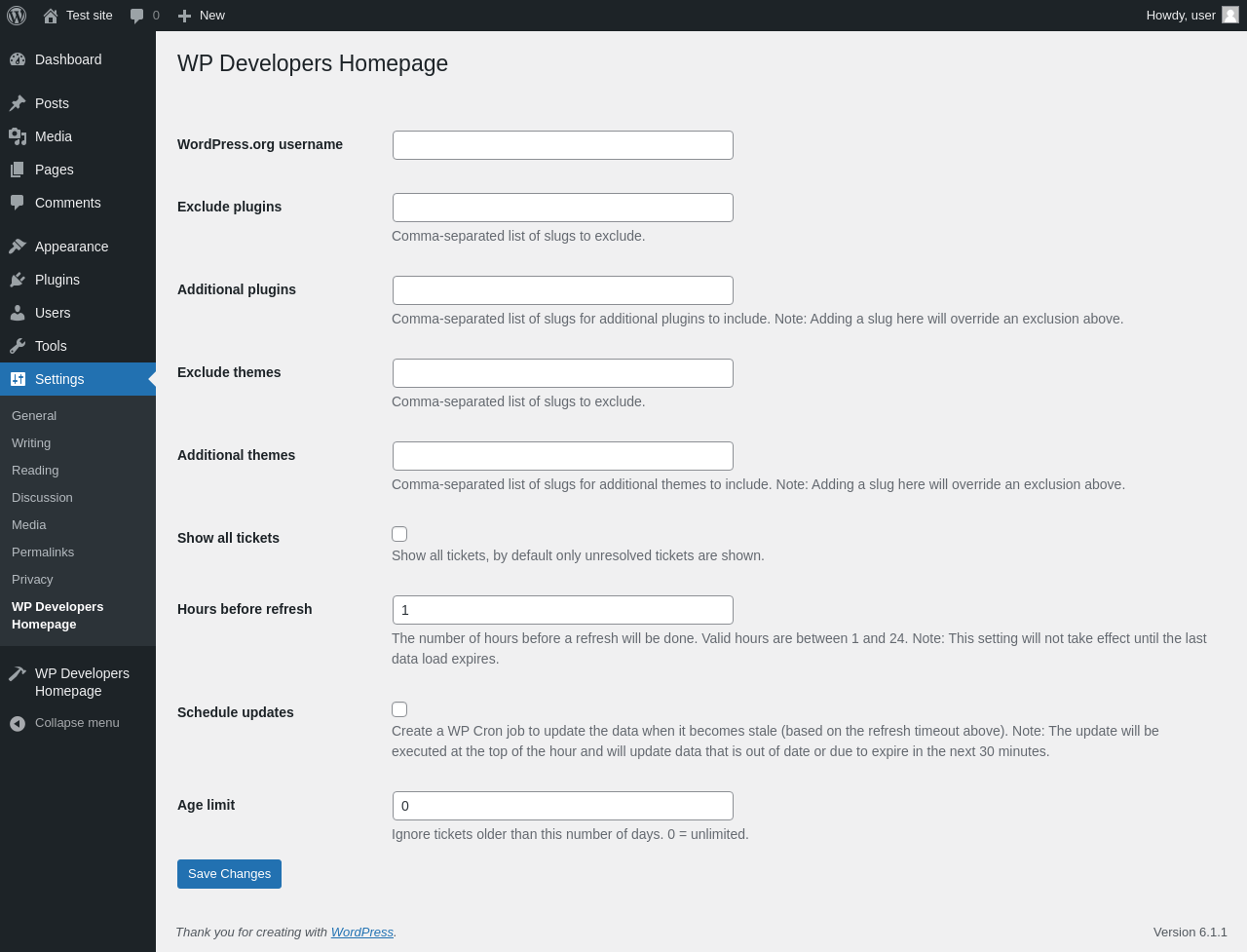The height and width of the screenshot is (952, 1247).
Task: Open the Users menu
Action: [x=78, y=313]
